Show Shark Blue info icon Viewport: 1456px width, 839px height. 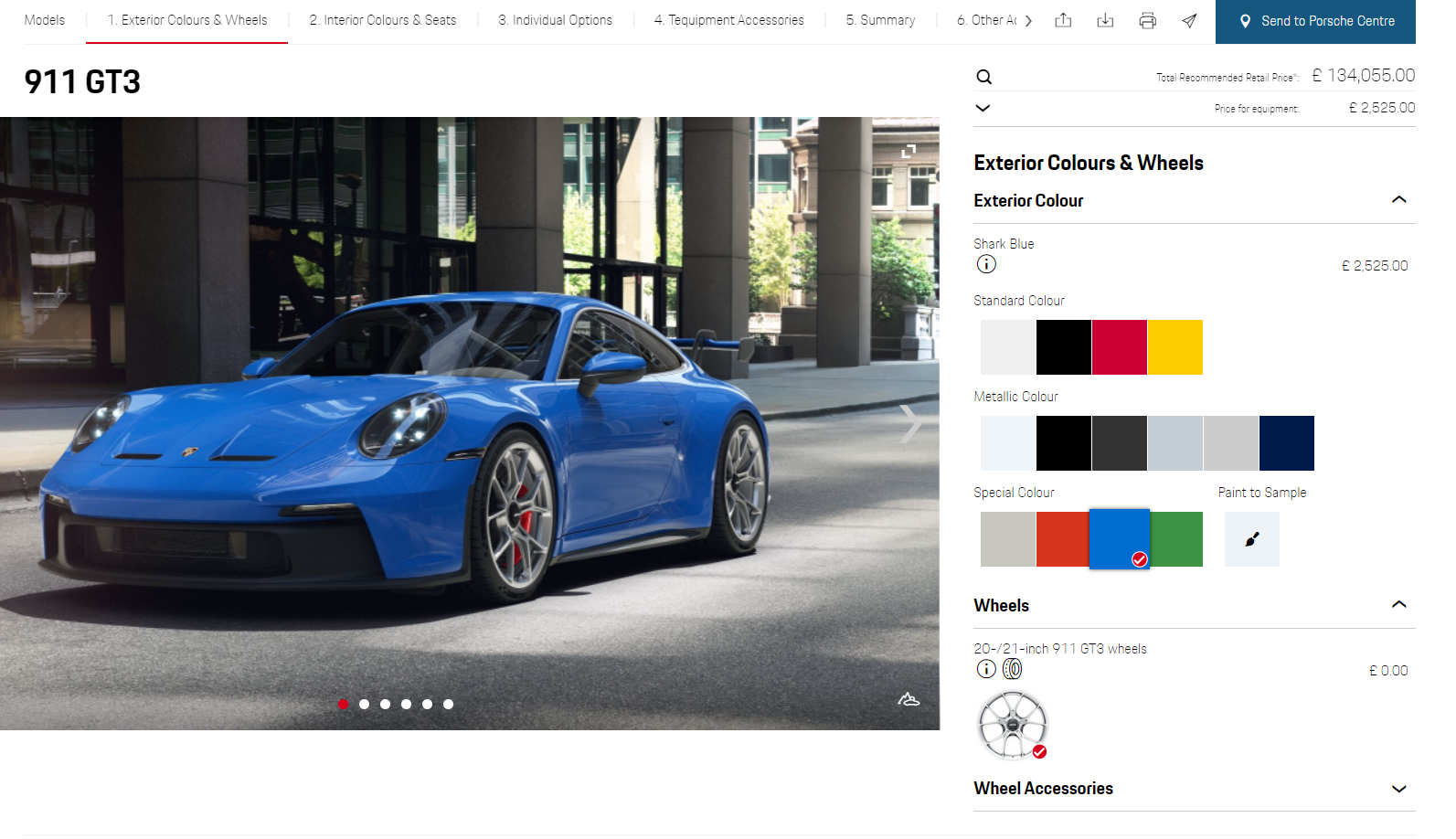pyautogui.click(x=986, y=264)
